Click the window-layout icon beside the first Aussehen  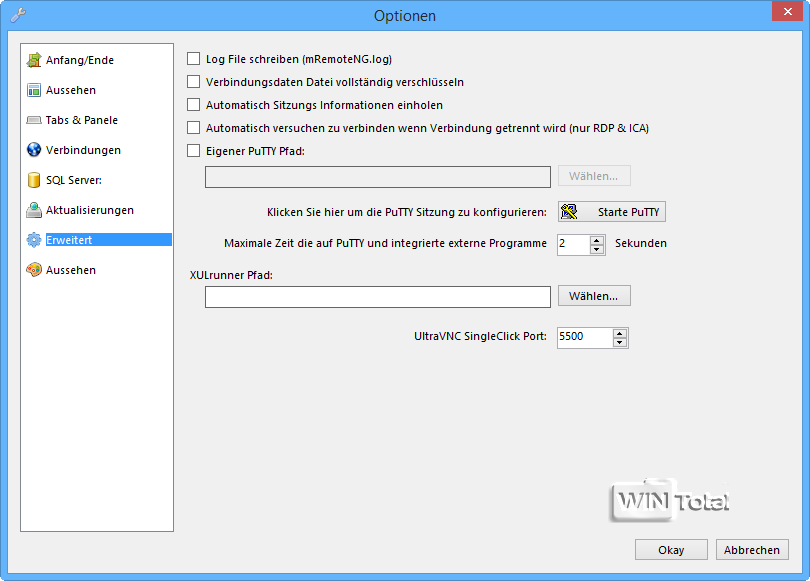coord(34,90)
